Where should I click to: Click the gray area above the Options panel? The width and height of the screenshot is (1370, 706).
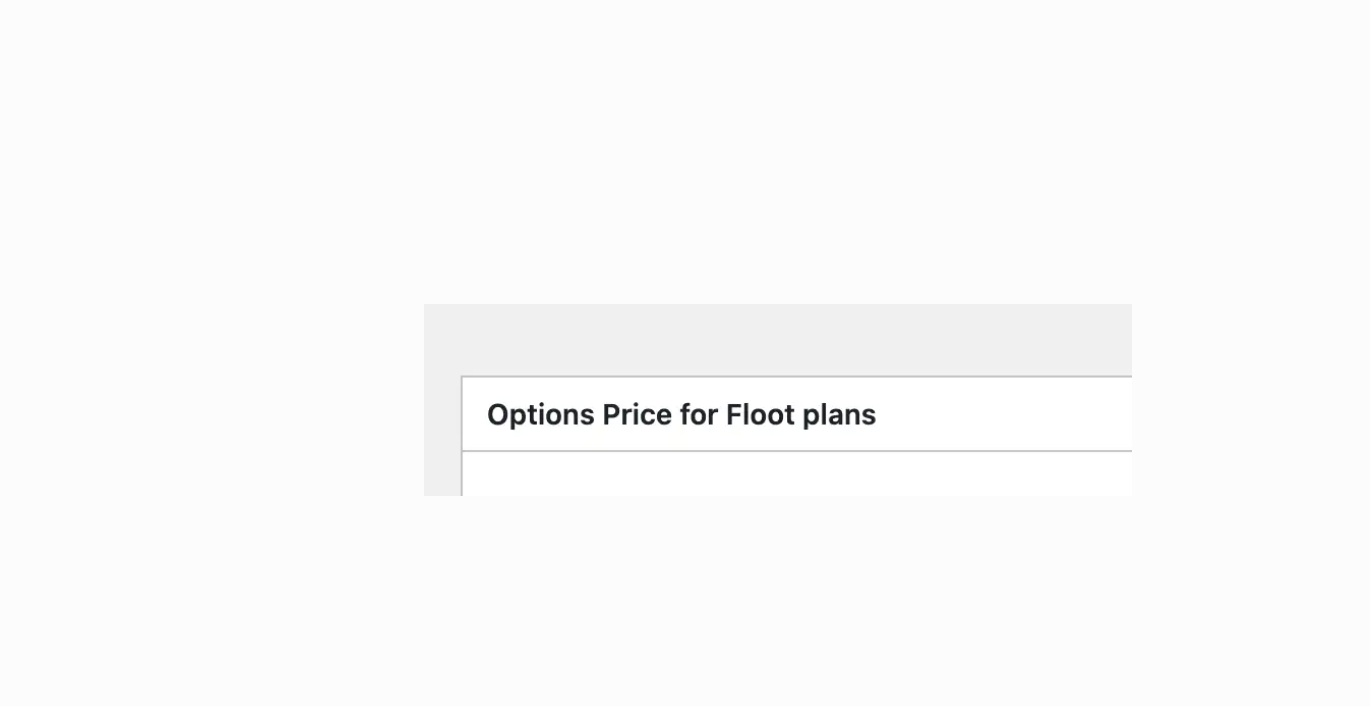coord(777,339)
